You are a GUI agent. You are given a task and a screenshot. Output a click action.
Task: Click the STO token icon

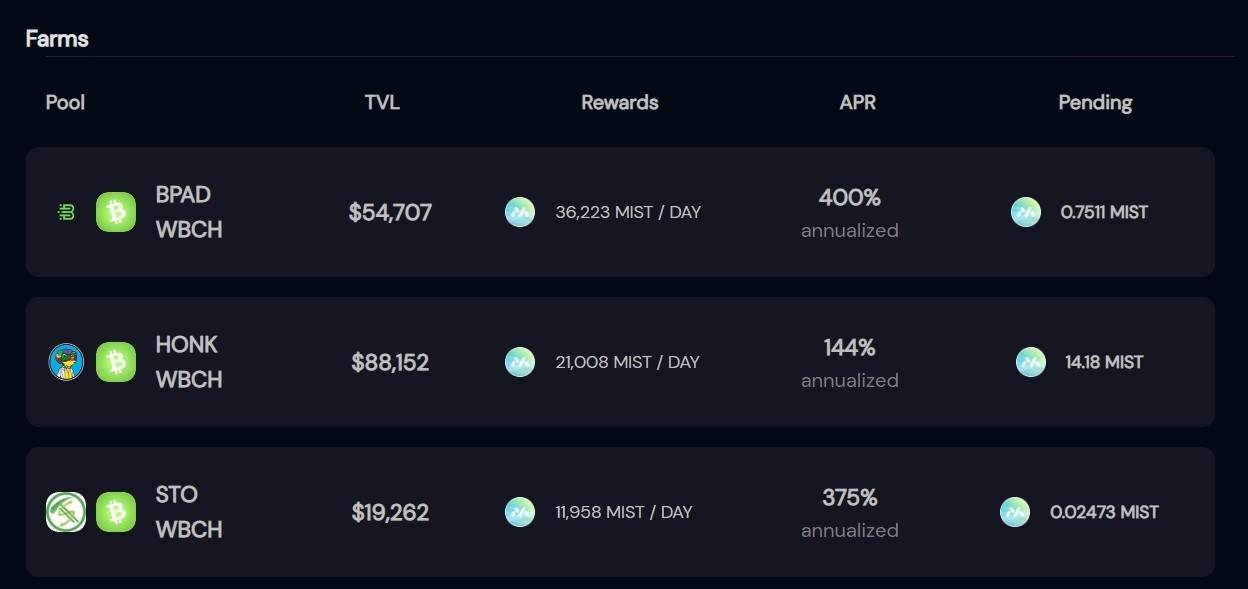coord(66,512)
